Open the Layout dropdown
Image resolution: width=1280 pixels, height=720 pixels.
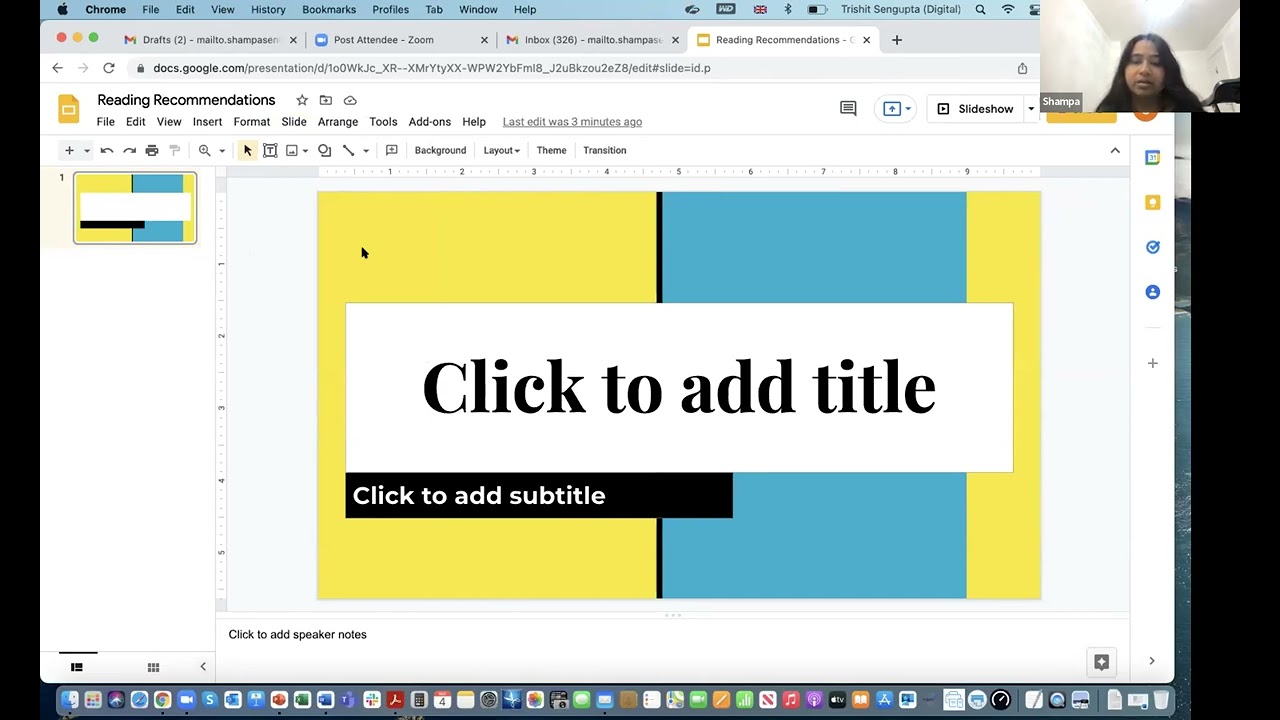(x=501, y=150)
